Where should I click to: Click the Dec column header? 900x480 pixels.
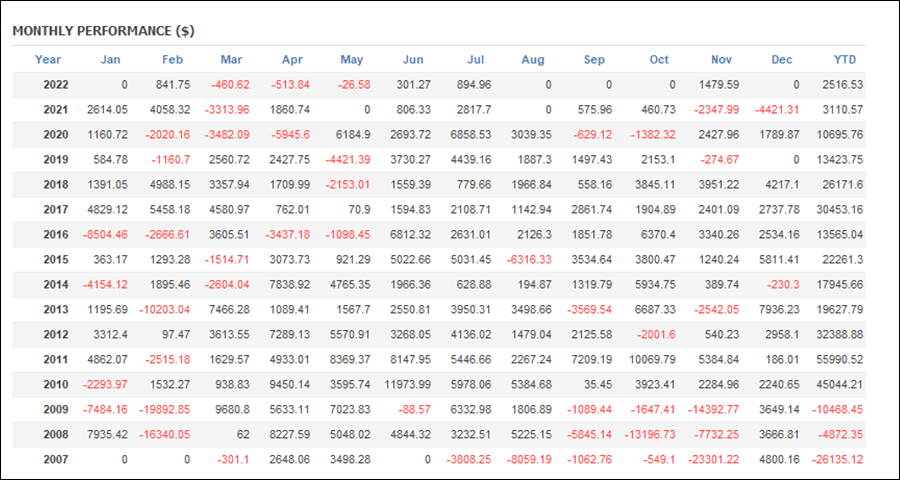(x=782, y=60)
